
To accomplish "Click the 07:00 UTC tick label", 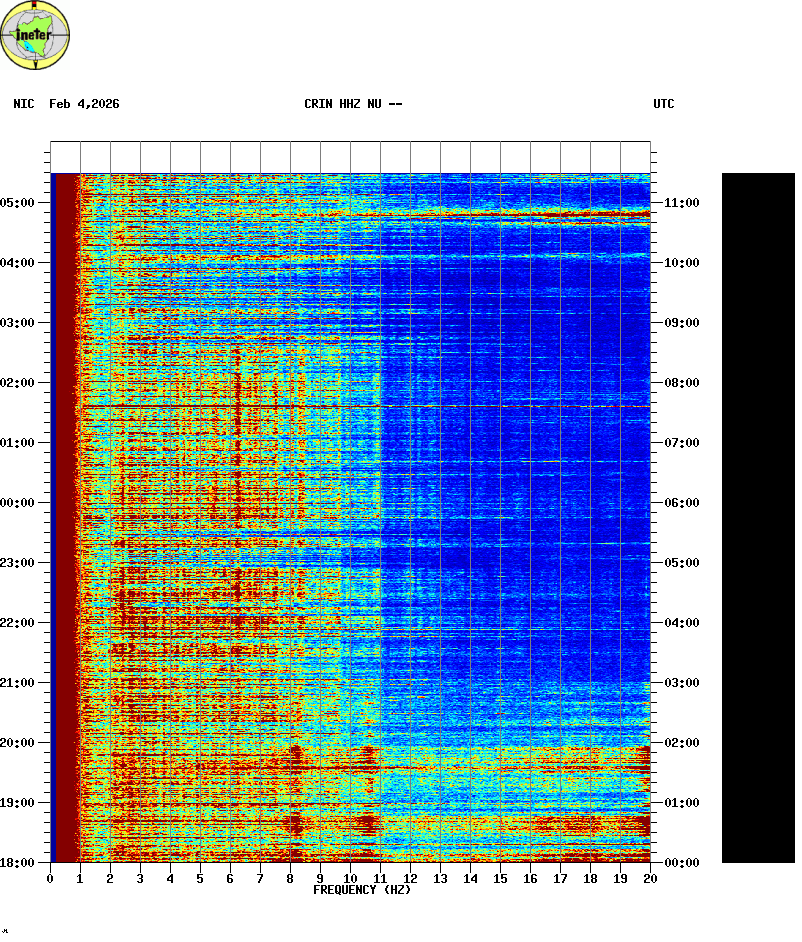I will pos(682,443).
